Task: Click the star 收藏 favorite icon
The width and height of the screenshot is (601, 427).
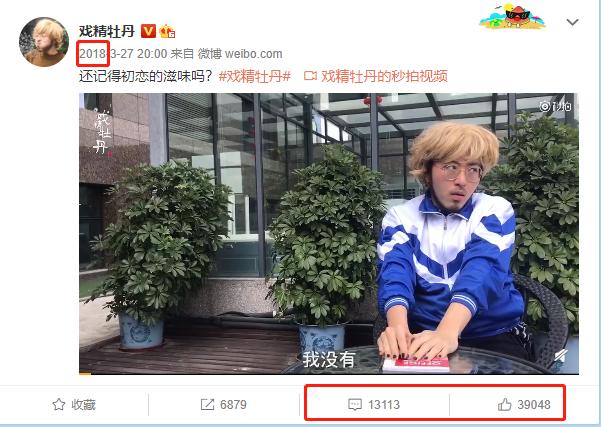Action: coord(59,404)
